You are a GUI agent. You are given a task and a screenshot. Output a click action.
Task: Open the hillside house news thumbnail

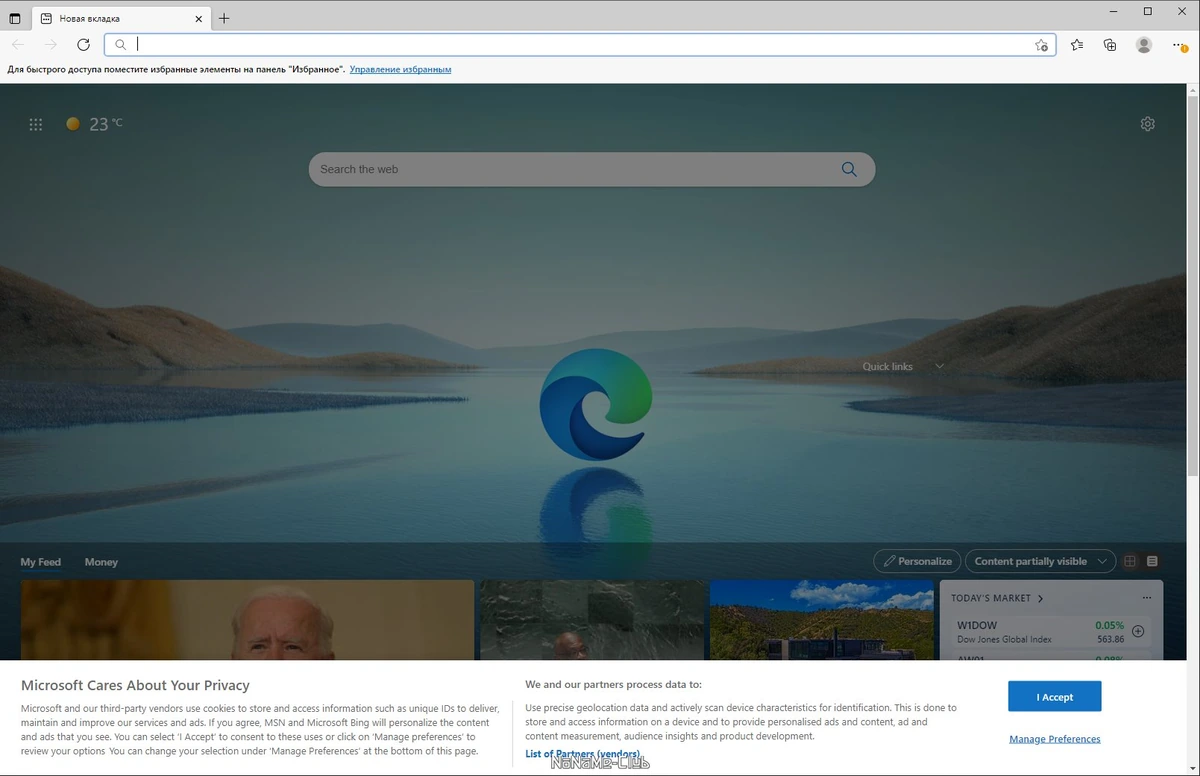click(821, 620)
